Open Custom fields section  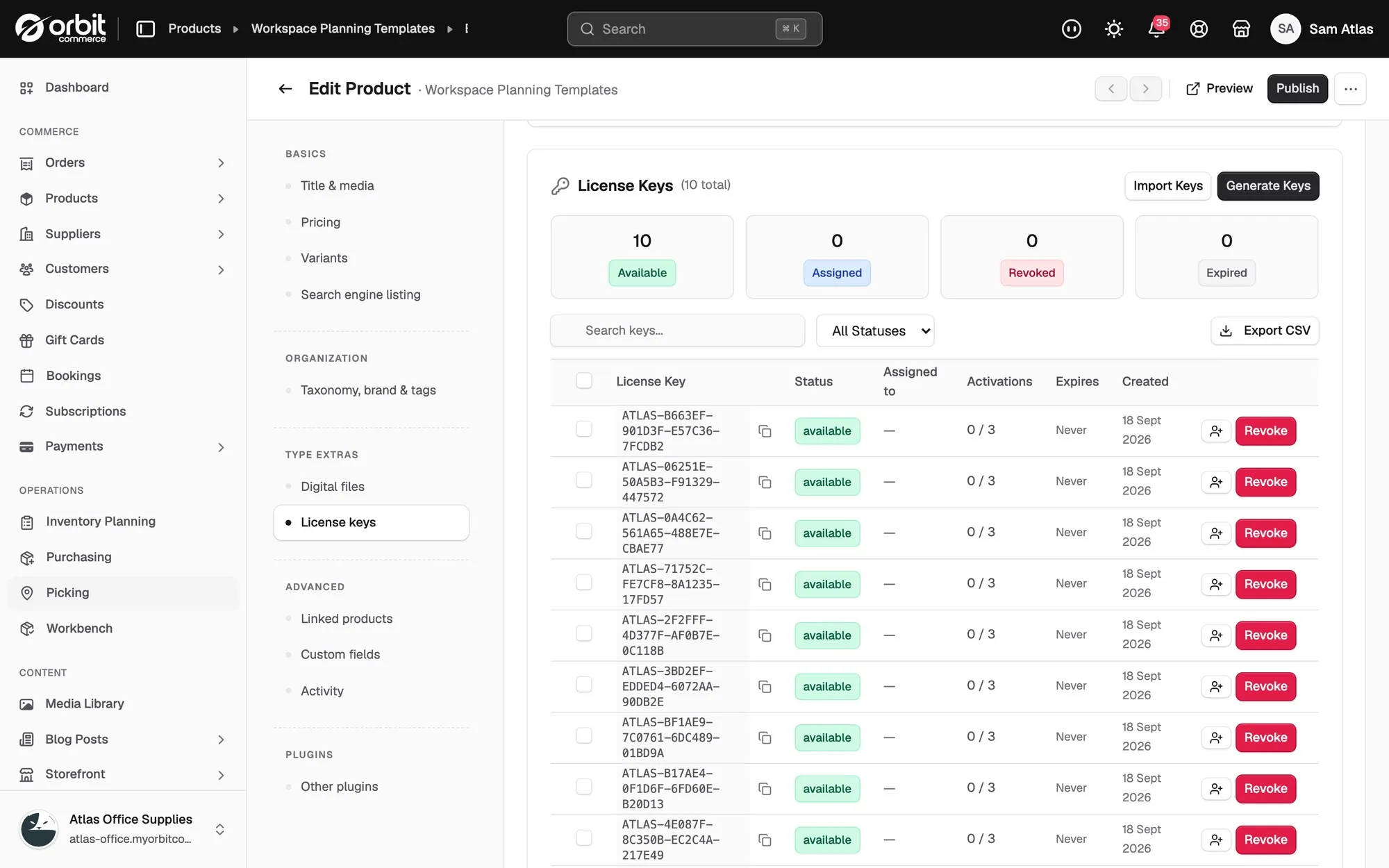click(340, 655)
